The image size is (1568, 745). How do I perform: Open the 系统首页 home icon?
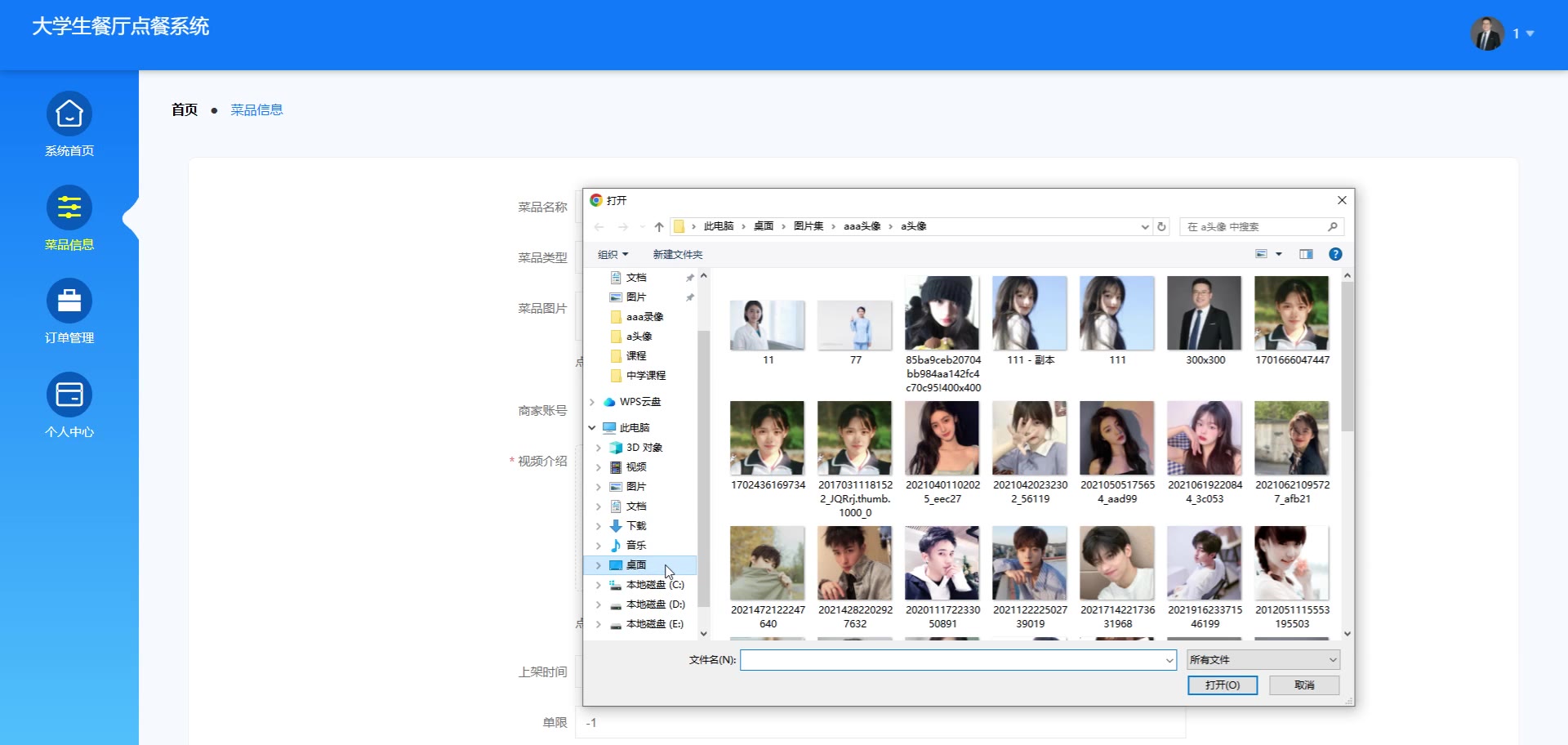(69, 114)
